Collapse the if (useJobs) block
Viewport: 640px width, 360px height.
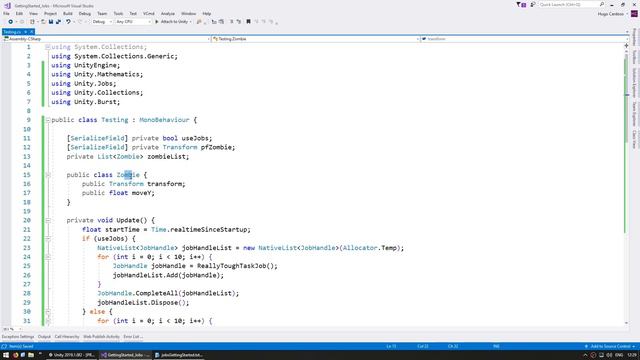48,238
